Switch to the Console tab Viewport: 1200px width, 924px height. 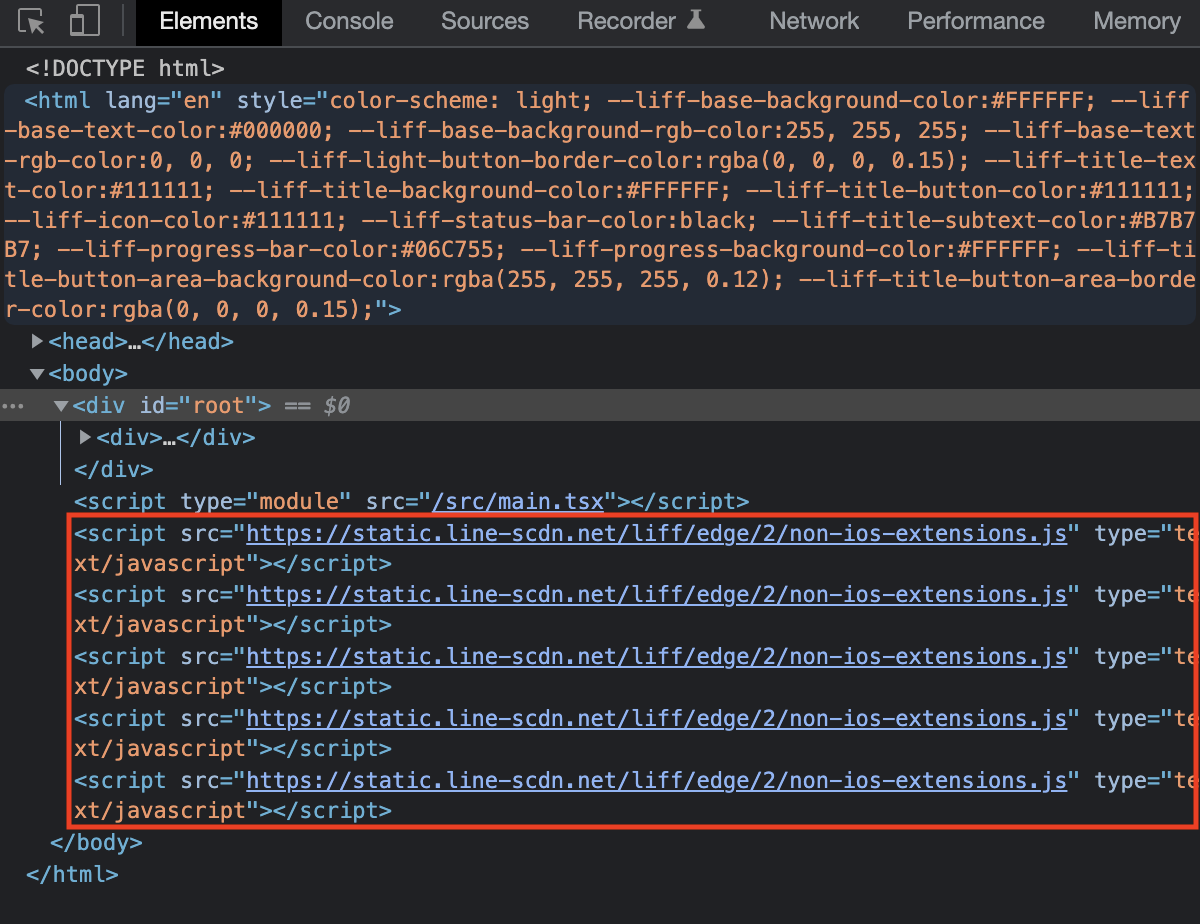[x=348, y=20]
